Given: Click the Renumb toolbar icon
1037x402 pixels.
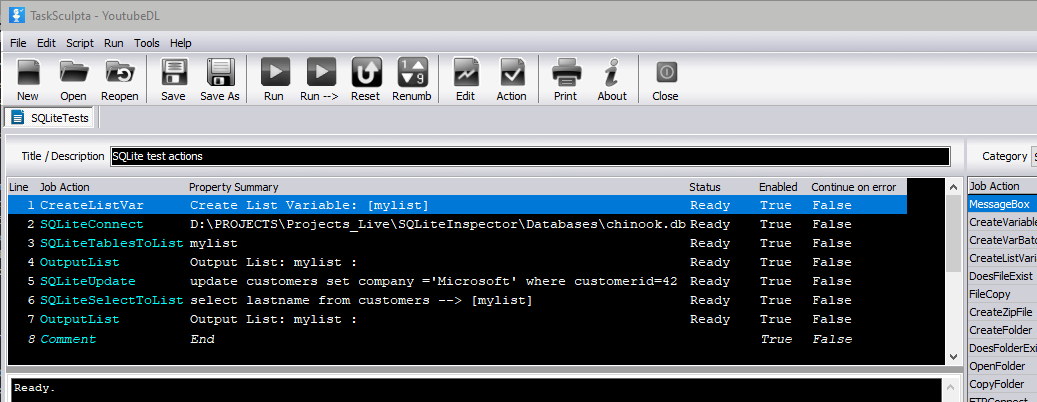Looking at the screenshot, I should 412,72.
